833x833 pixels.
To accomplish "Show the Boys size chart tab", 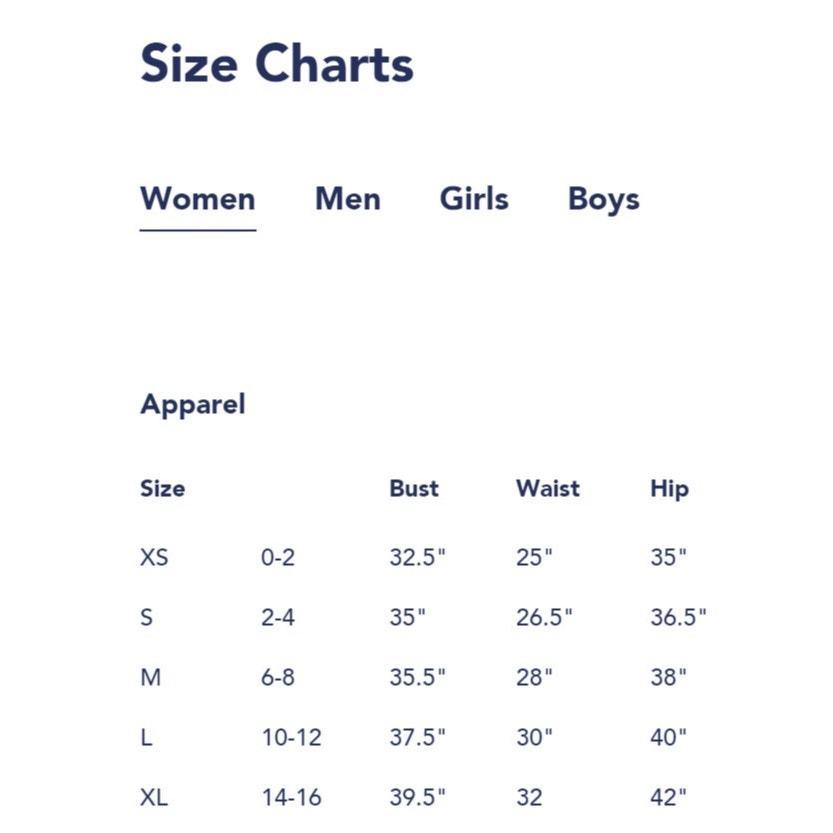I will coord(604,200).
